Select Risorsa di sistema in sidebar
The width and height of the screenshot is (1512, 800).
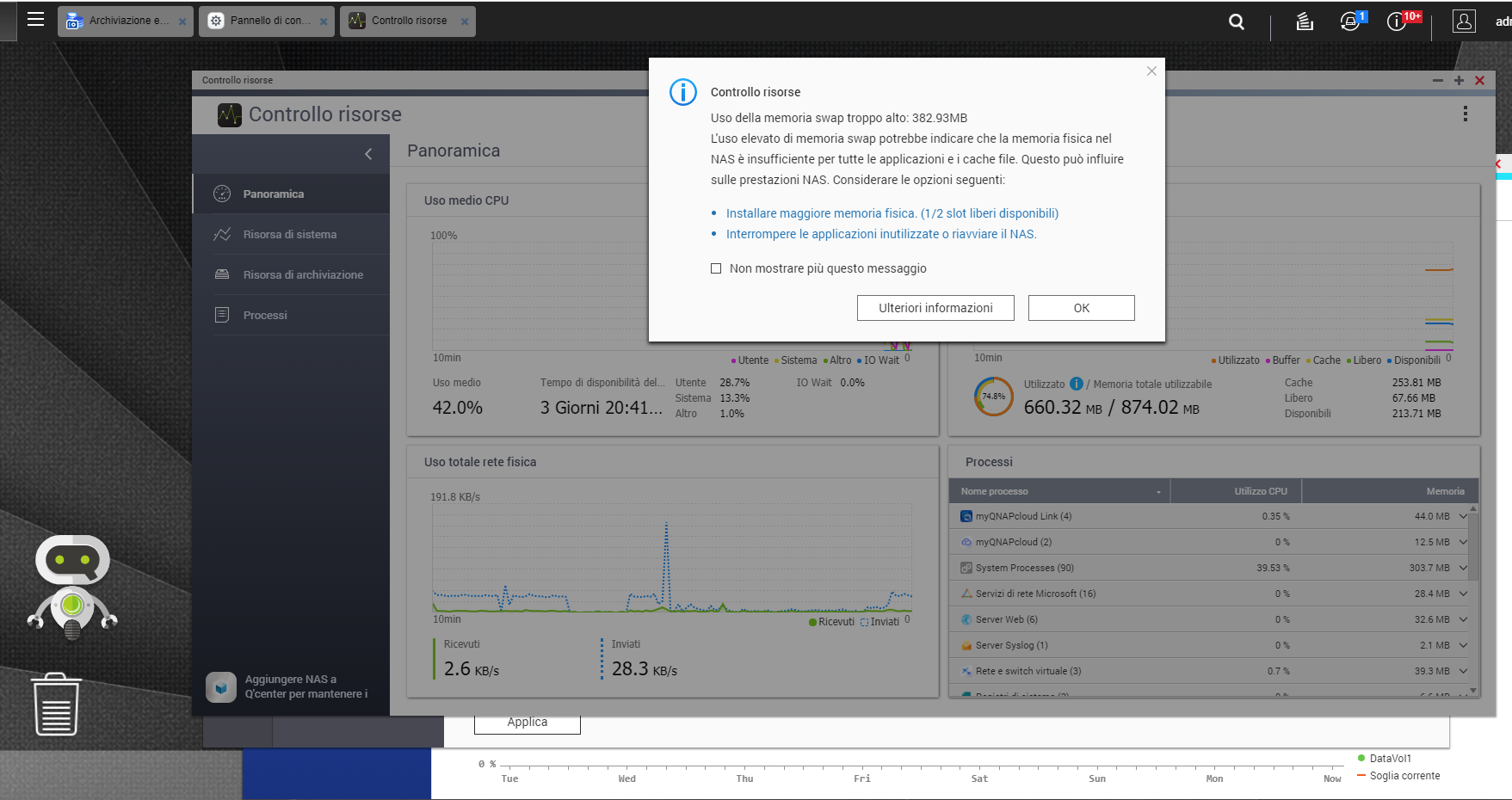pos(290,234)
